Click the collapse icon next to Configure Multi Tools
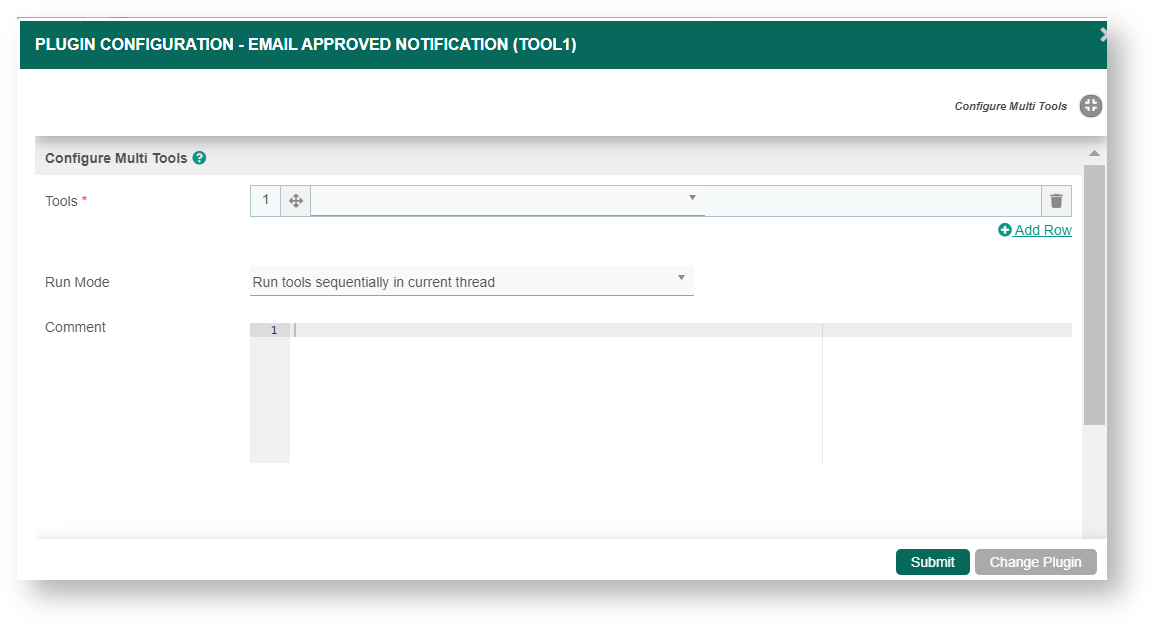1155x628 pixels. point(1091,106)
